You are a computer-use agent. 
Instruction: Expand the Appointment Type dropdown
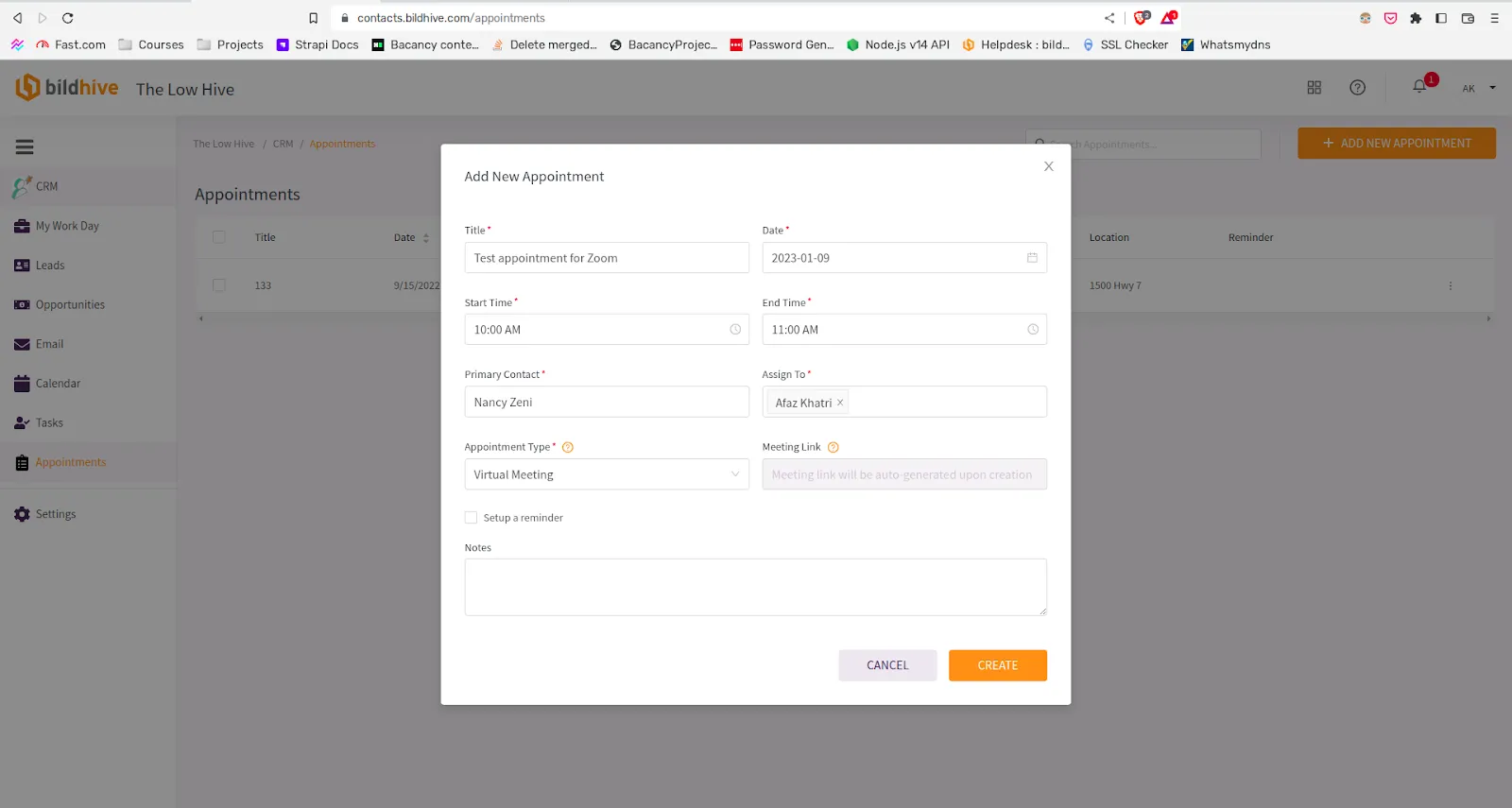coord(606,474)
